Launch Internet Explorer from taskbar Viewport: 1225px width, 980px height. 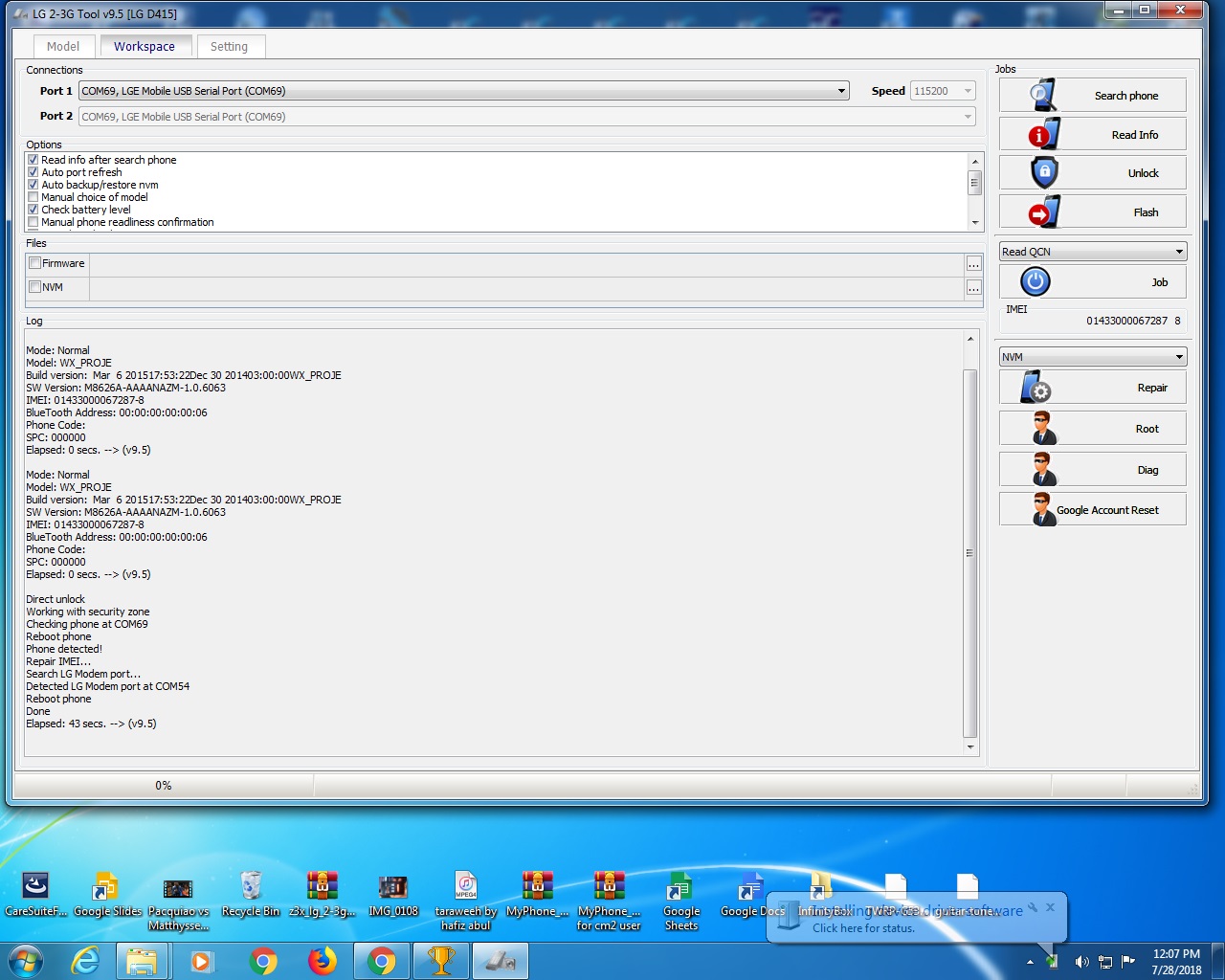click(x=85, y=961)
